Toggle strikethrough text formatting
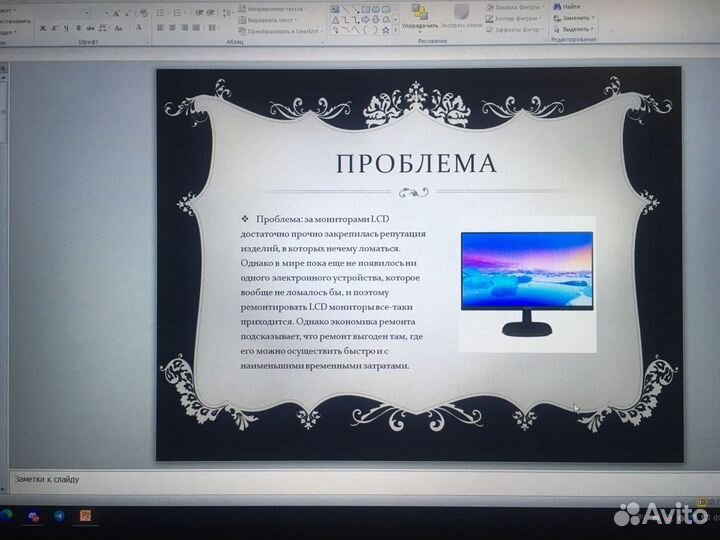 (90, 28)
